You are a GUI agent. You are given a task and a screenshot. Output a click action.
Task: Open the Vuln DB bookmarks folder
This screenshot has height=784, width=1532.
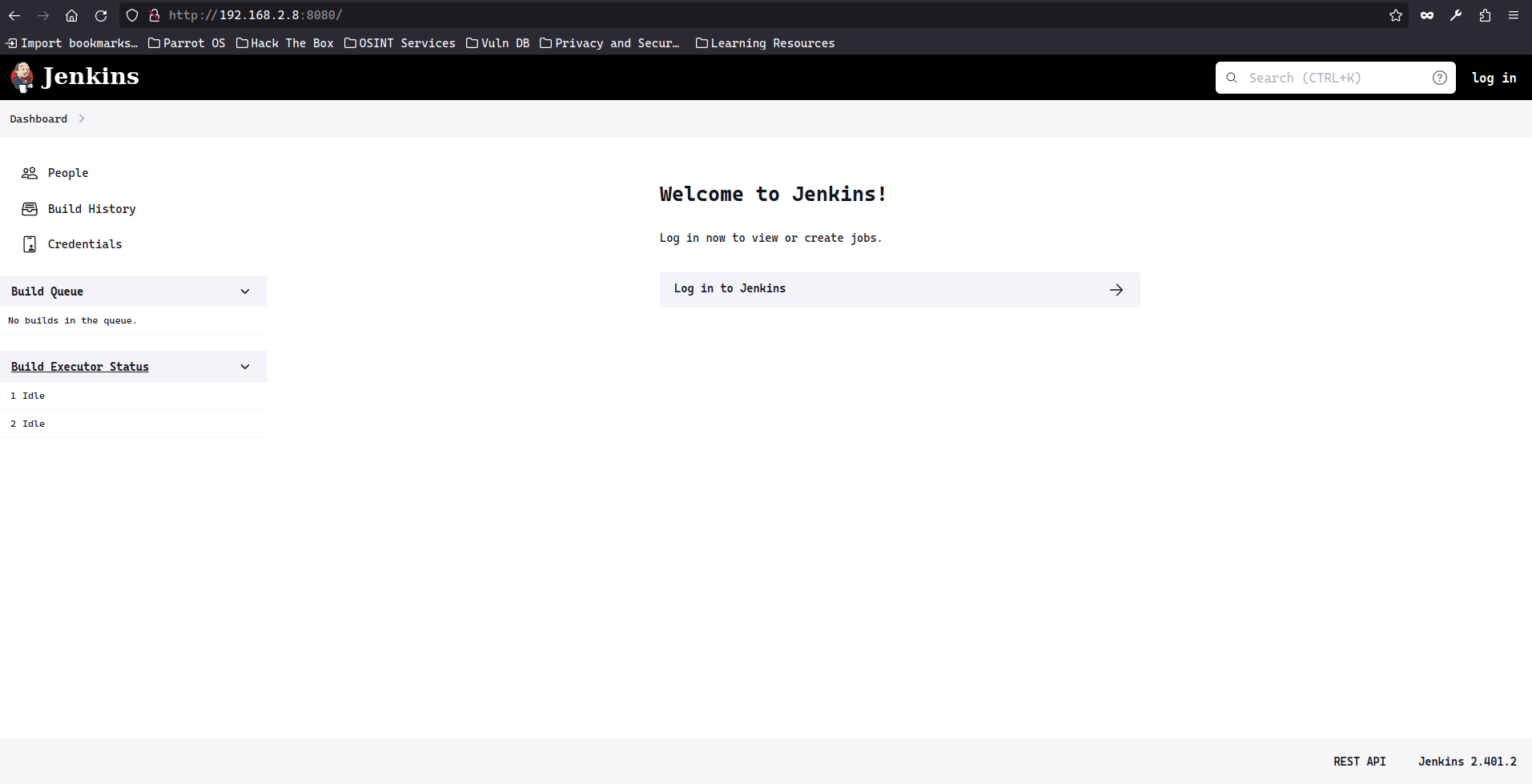tap(498, 43)
